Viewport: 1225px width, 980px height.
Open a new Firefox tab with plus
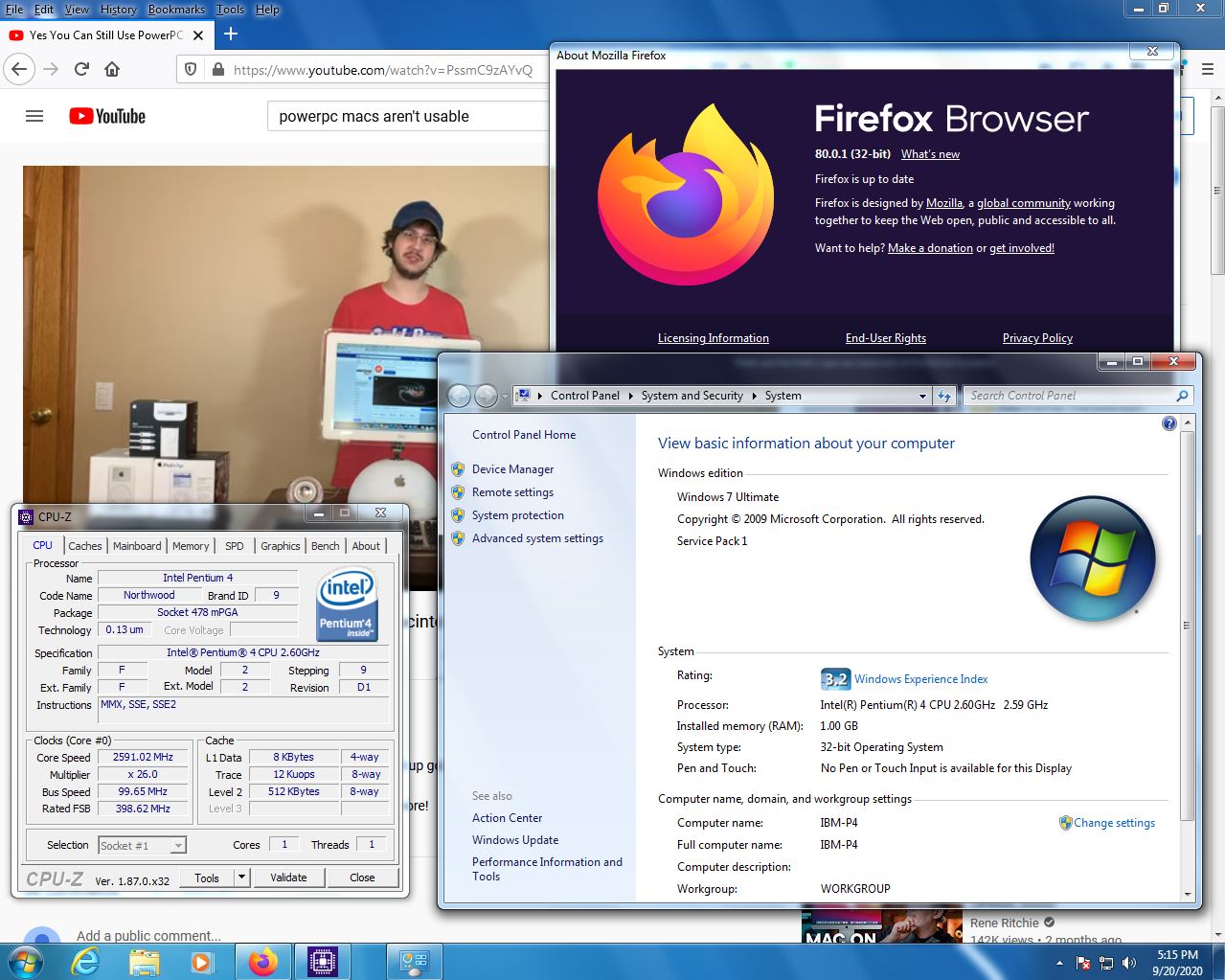click(x=231, y=34)
